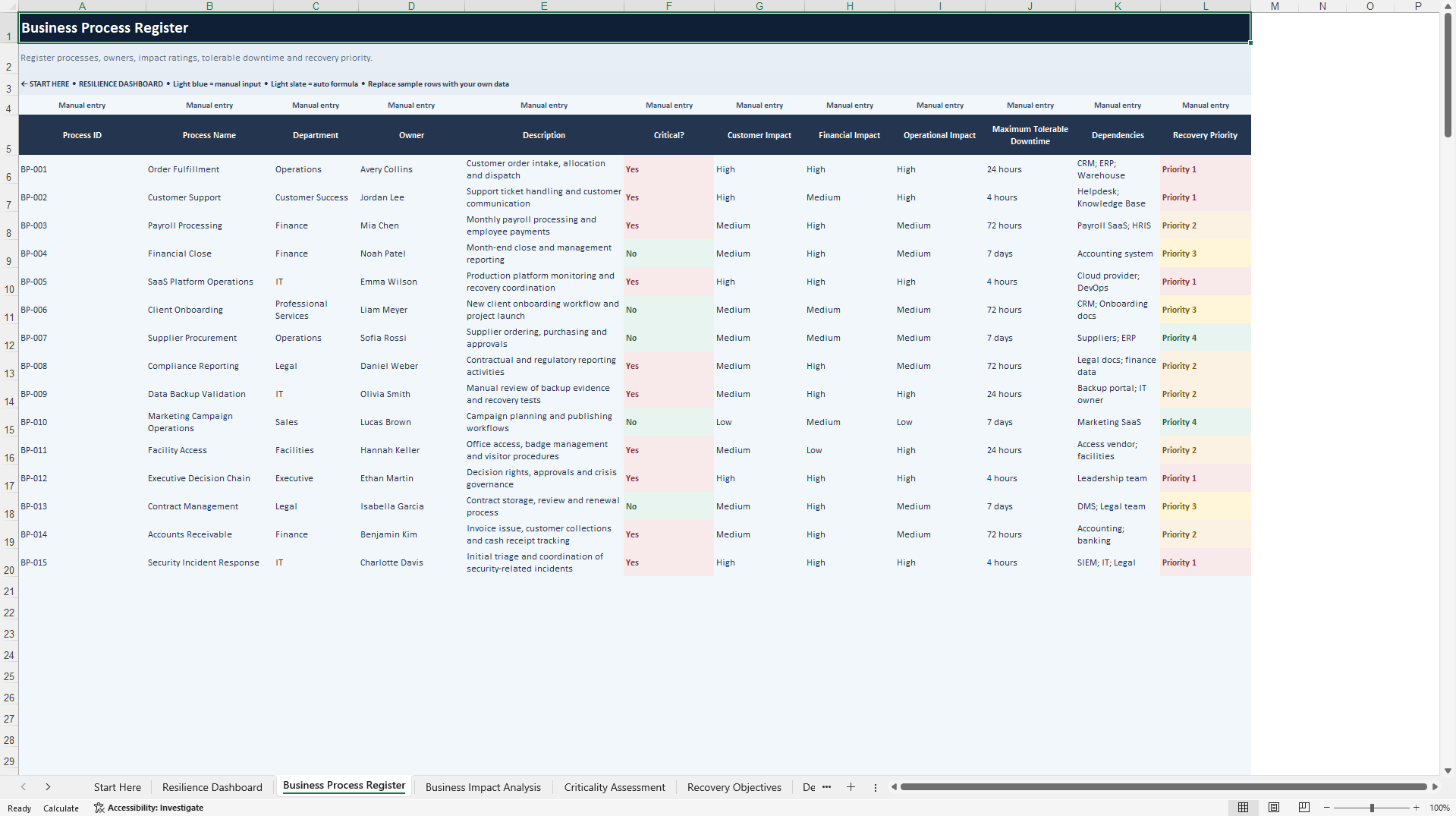
Task: Select row 10 header
Action: point(9,282)
